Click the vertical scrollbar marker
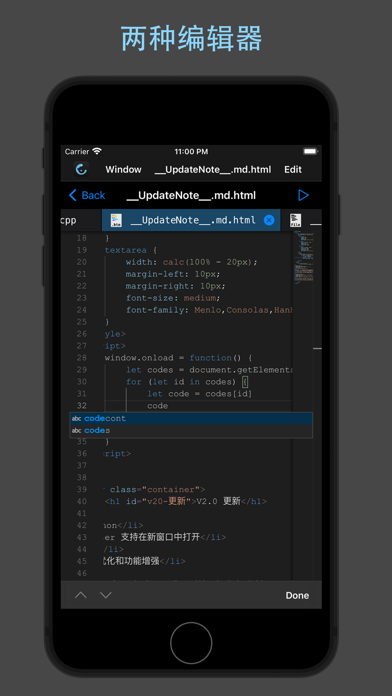Viewport: 392px width, 696px height. pyautogui.click(x=317, y=348)
